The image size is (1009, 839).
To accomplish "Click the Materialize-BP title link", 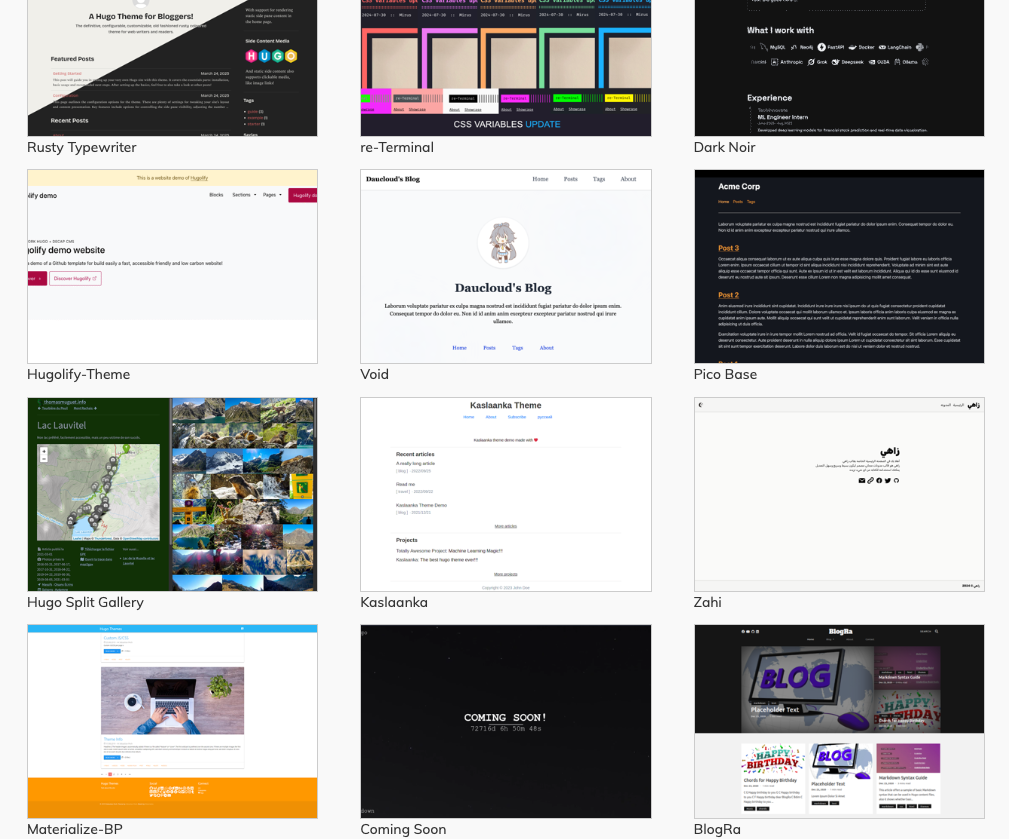I will (75, 829).
